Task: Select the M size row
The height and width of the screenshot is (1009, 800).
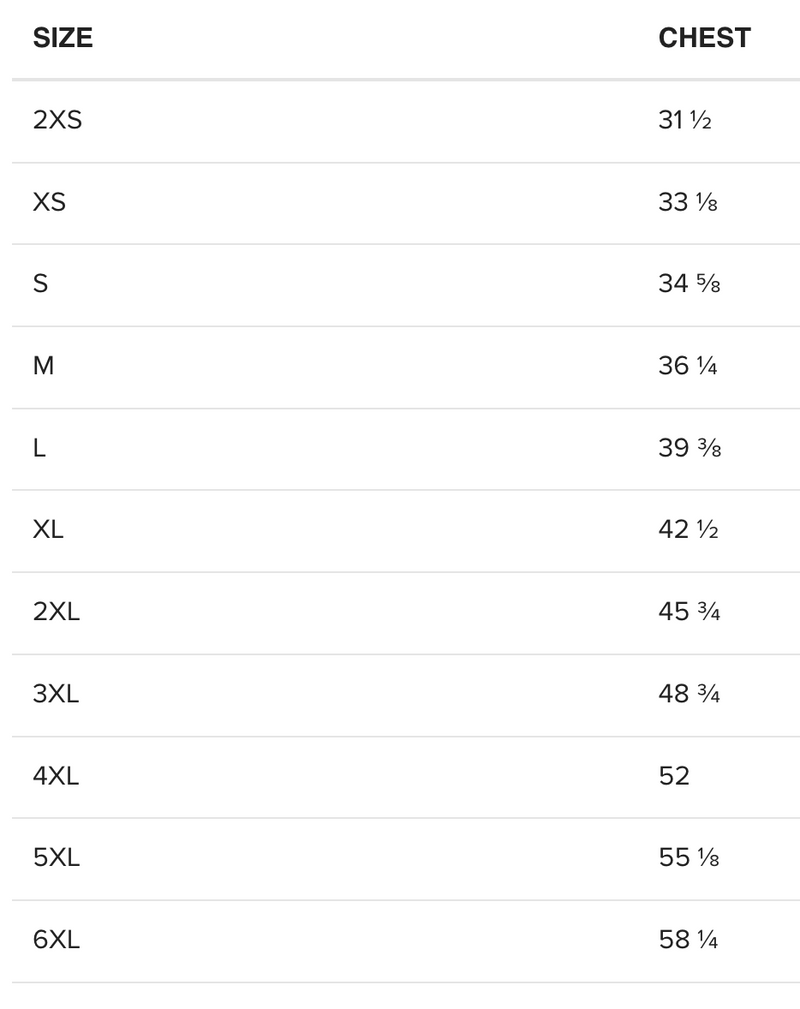Action: coord(43,366)
